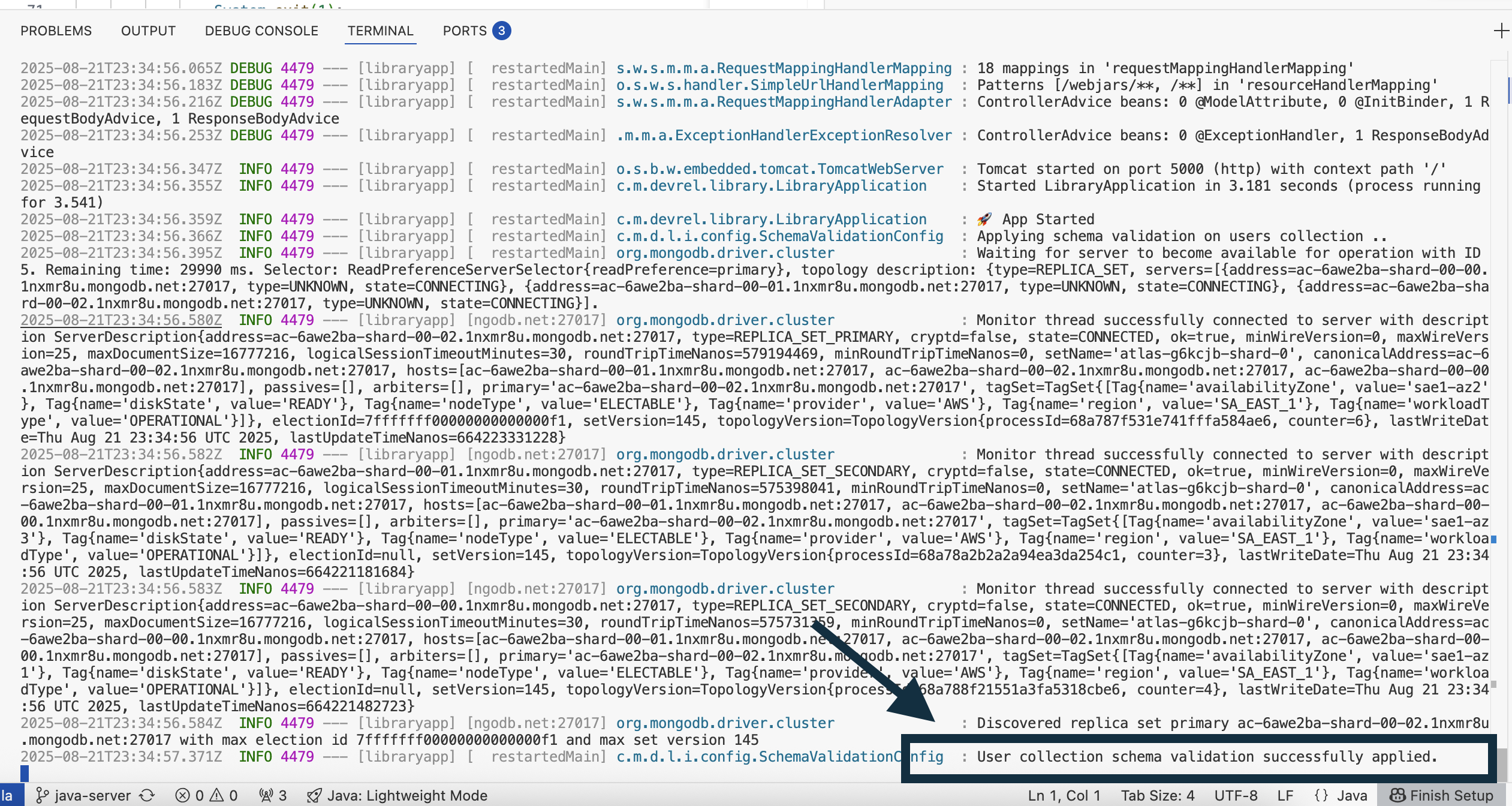The image size is (1512, 806).
Task: Open the OUTPUT tab
Action: tap(148, 31)
